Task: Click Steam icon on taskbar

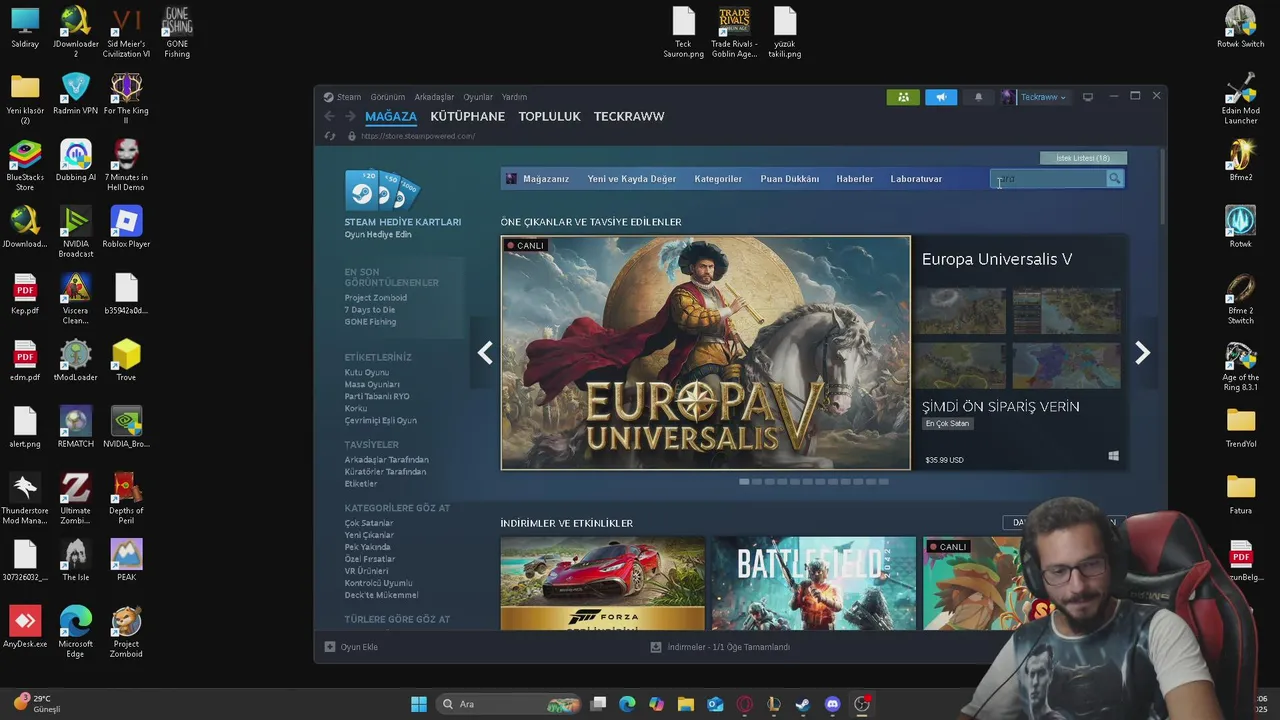Action: pyautogui.click(x=803, y=704)
